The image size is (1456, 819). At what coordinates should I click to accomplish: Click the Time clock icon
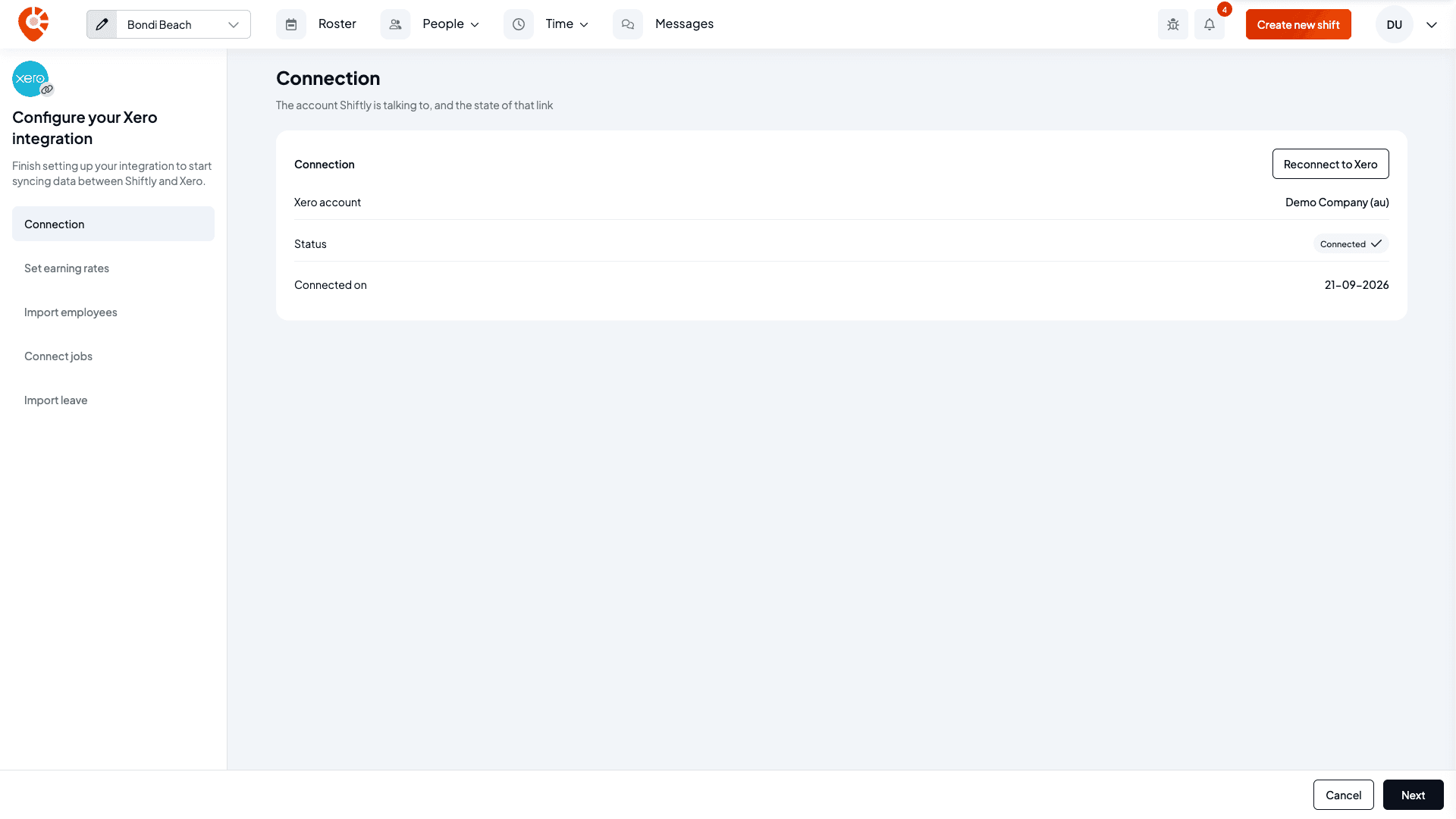(x=519, y=24)
